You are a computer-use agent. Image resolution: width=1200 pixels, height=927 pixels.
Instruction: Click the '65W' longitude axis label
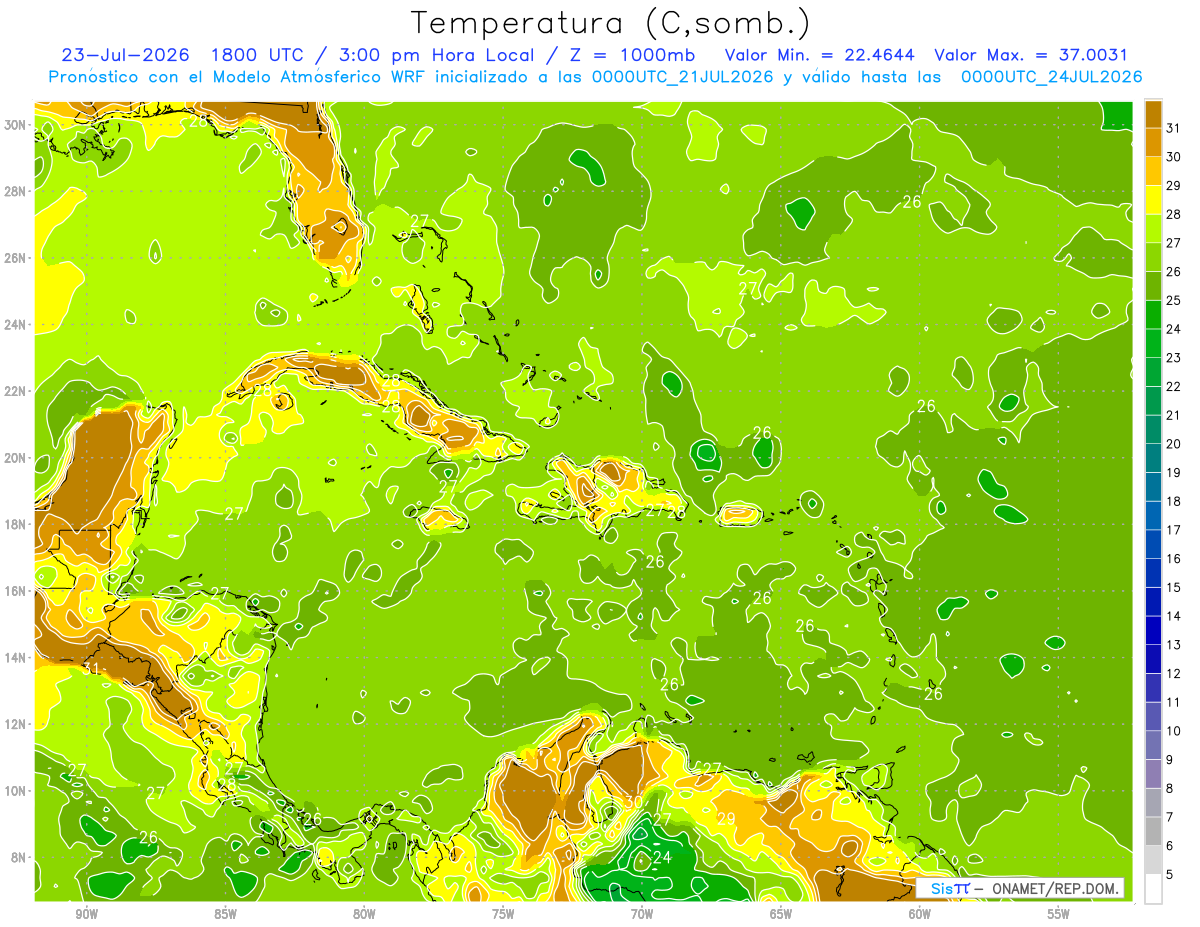[781, 914]
